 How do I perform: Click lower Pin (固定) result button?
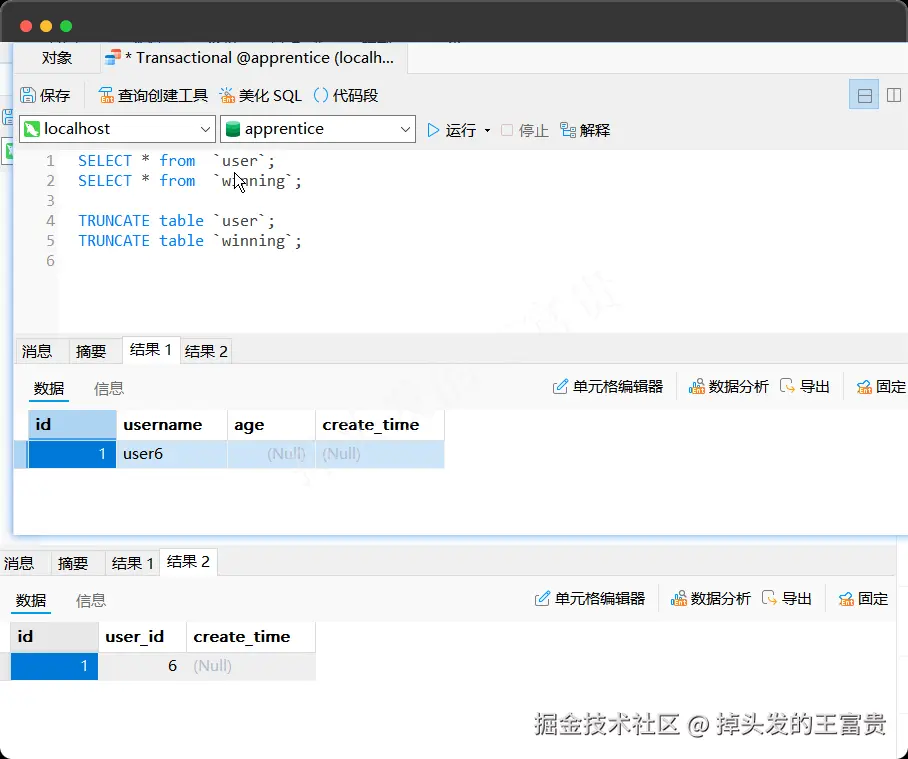tap(863, 598)
